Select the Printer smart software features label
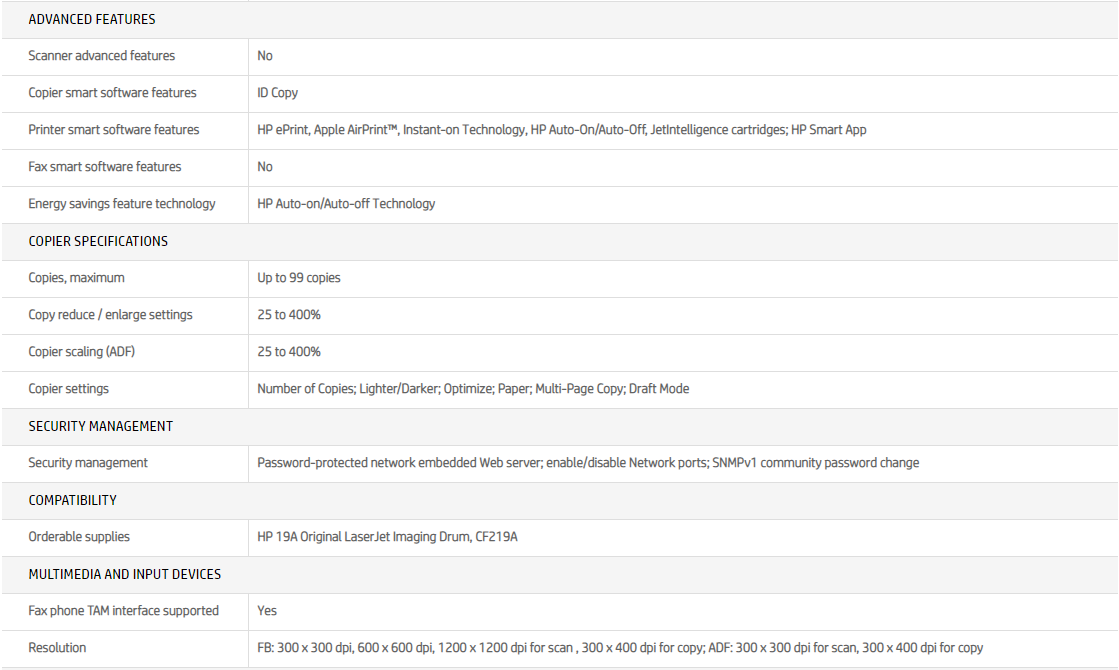Viewport: 1119px width, 670px height. point(113,130)
